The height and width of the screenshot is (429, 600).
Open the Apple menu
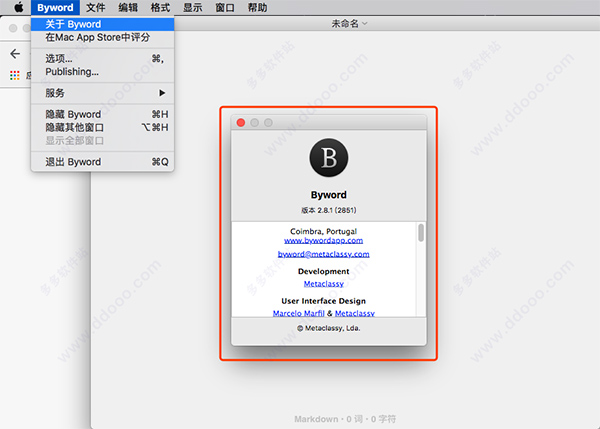click(18, 7)
